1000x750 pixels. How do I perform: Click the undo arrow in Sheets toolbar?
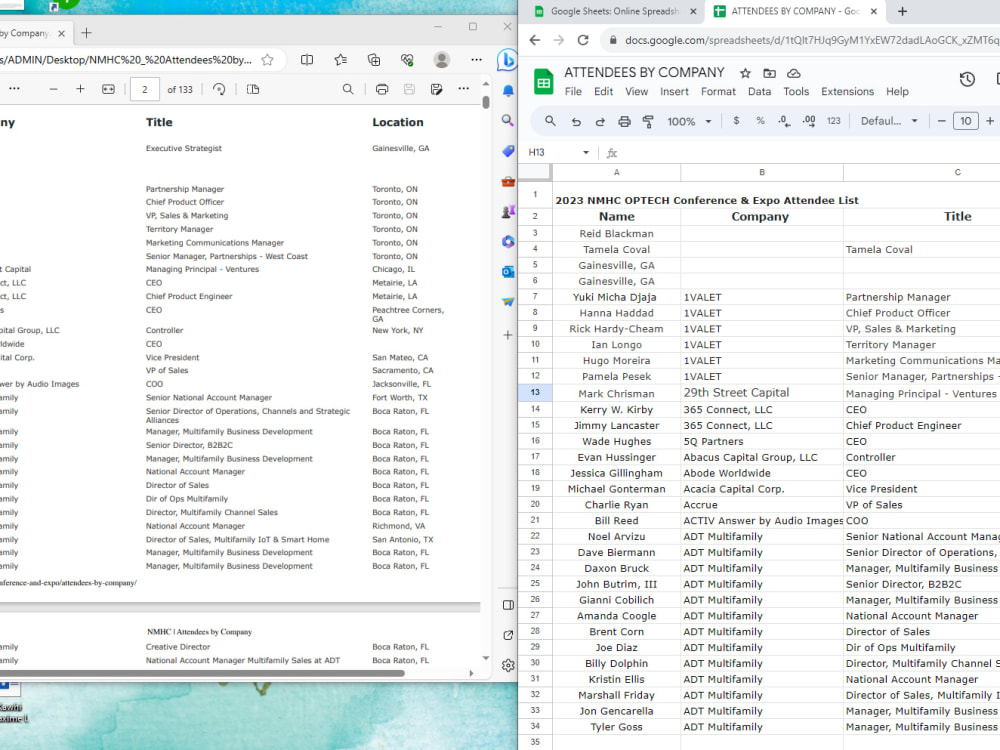pos(576,121)
